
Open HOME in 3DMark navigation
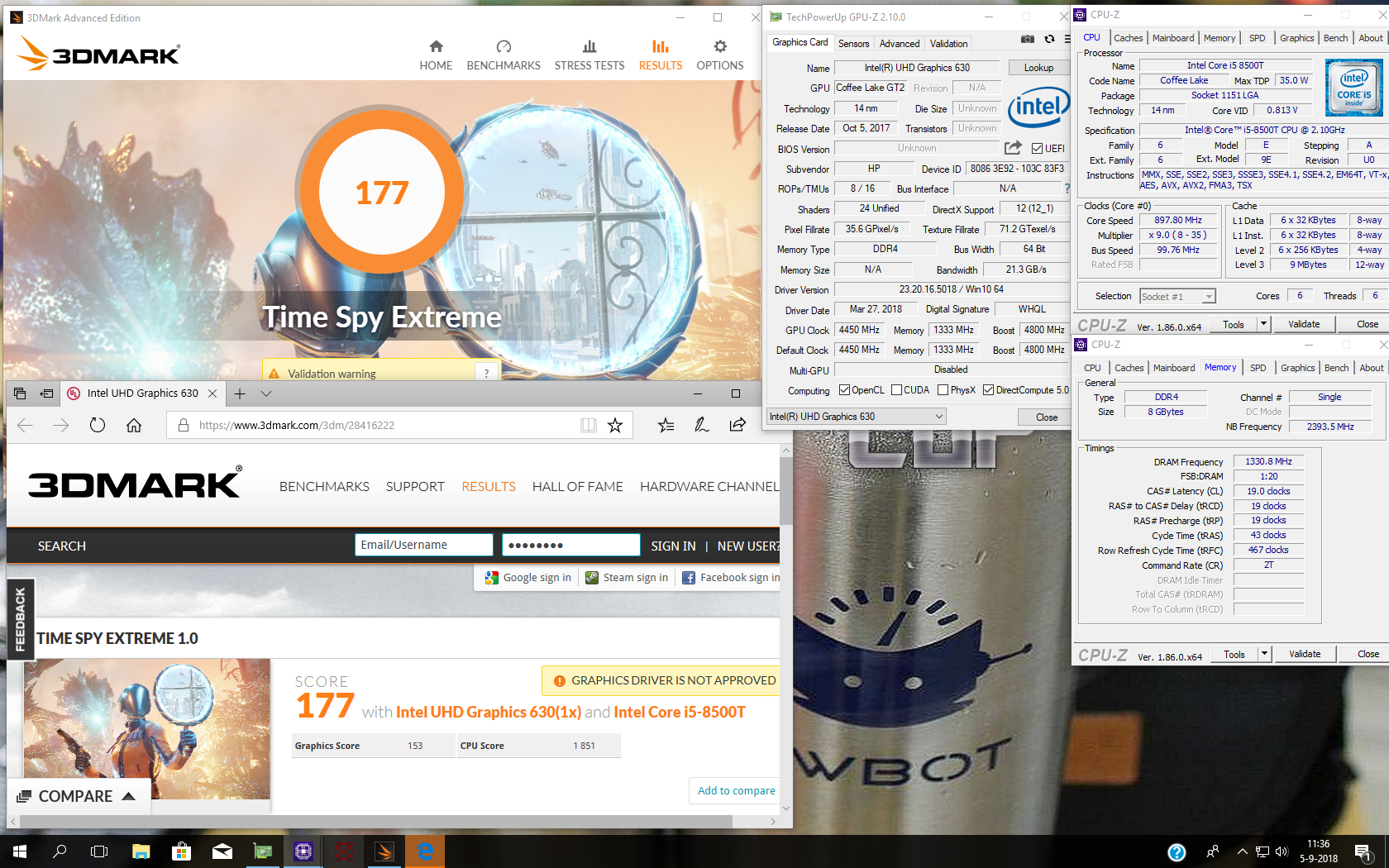(436, 55)
